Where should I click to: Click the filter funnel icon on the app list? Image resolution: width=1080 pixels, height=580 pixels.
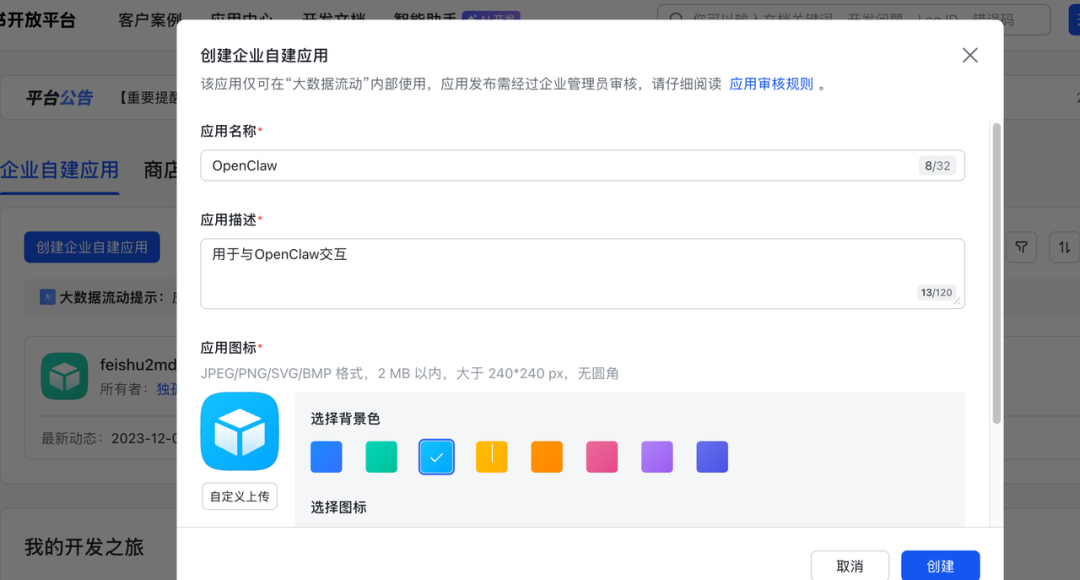pyautogui.click(x=1021, y=247)
